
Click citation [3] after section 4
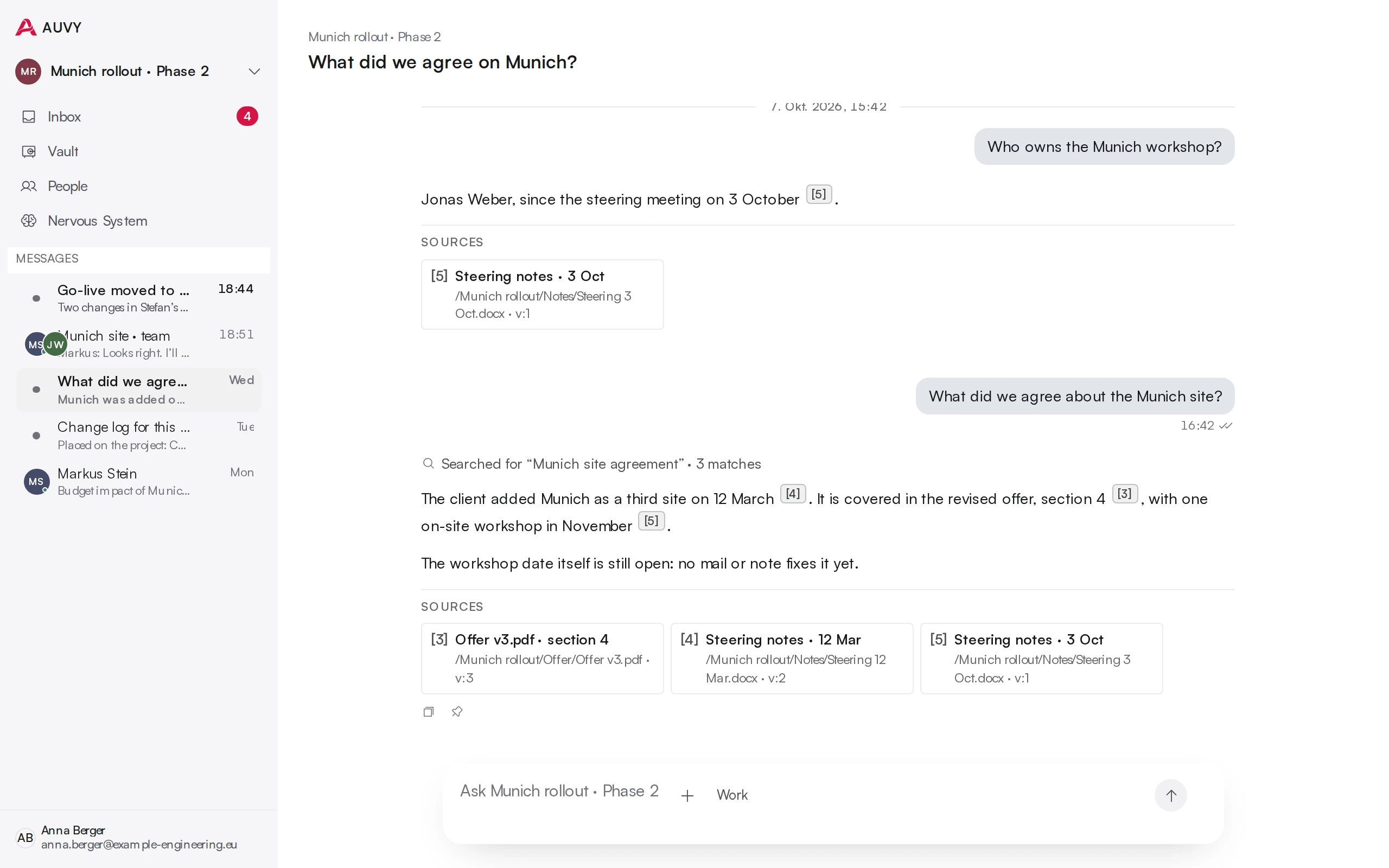point(1124,494)
